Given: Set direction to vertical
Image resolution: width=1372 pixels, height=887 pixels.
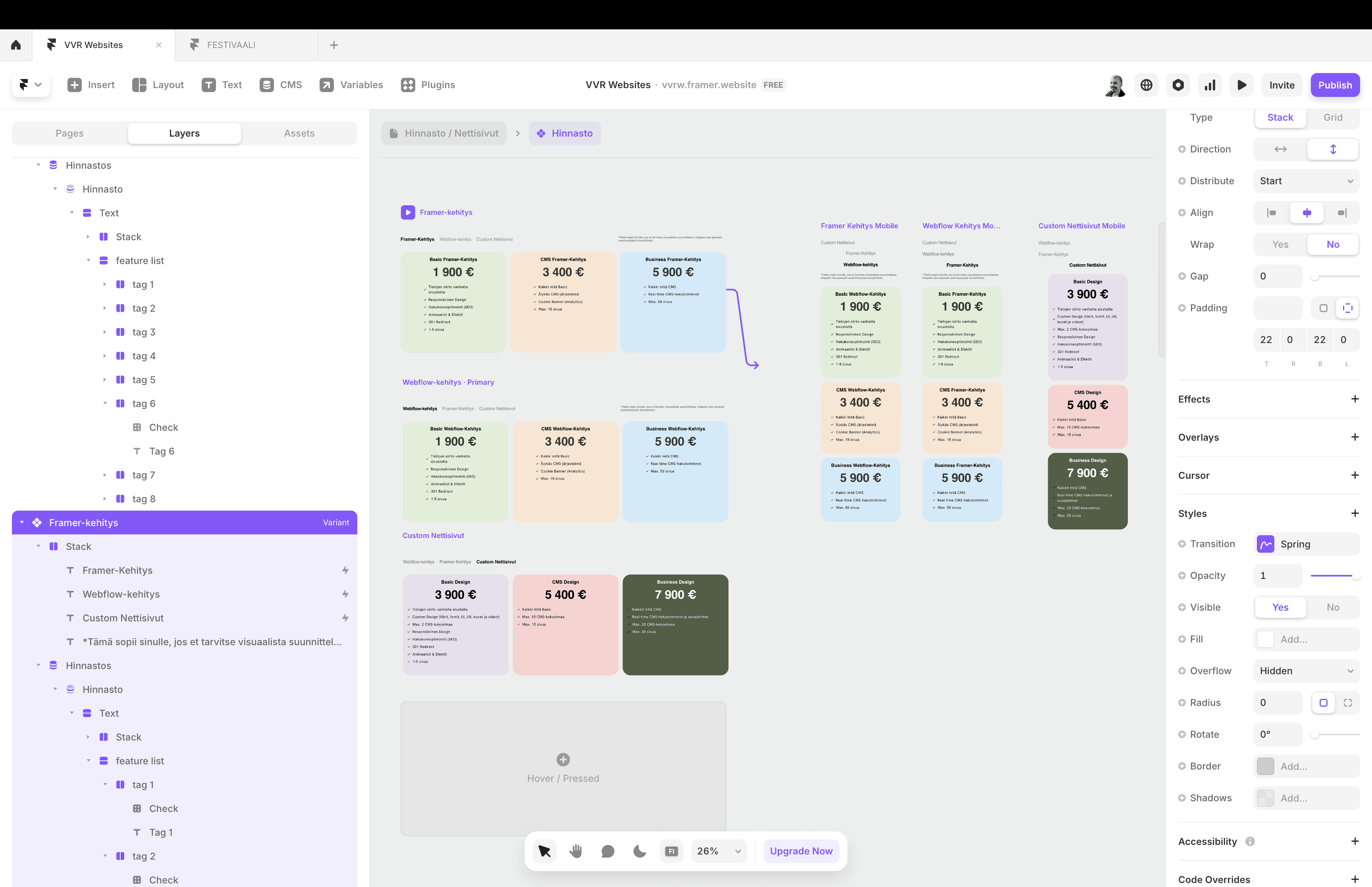Looking at the screenshot, I should point(1333,149).
